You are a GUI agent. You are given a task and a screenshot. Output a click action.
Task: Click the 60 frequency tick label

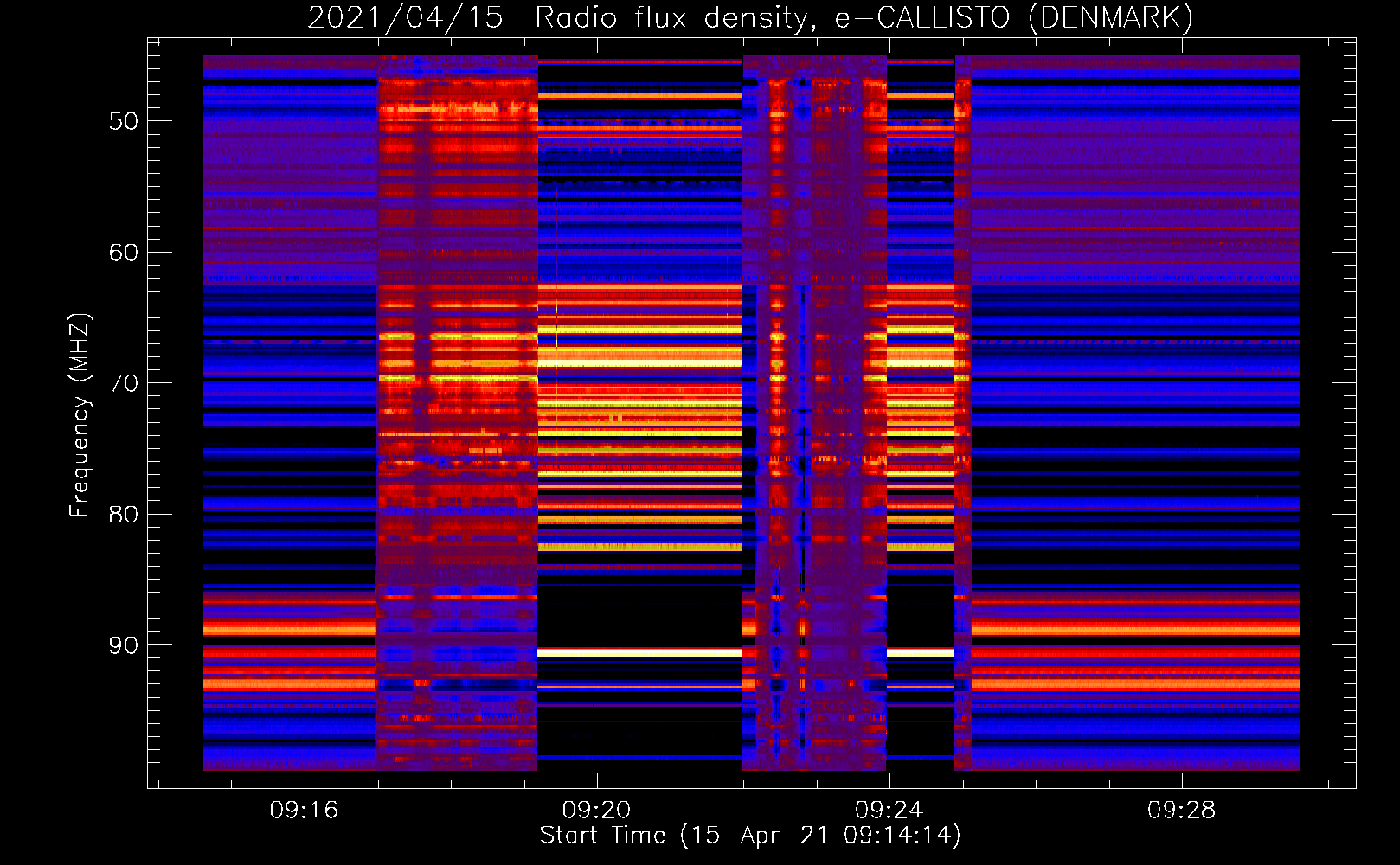124,253
